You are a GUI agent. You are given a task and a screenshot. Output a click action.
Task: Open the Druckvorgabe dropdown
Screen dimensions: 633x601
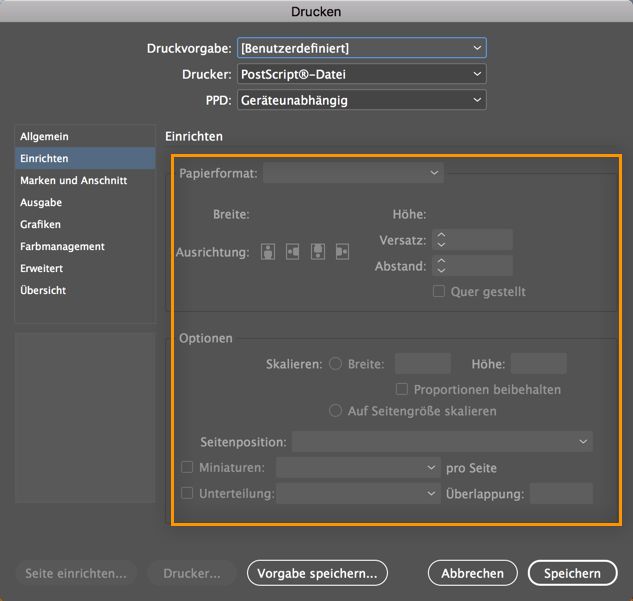pos(361,48)
